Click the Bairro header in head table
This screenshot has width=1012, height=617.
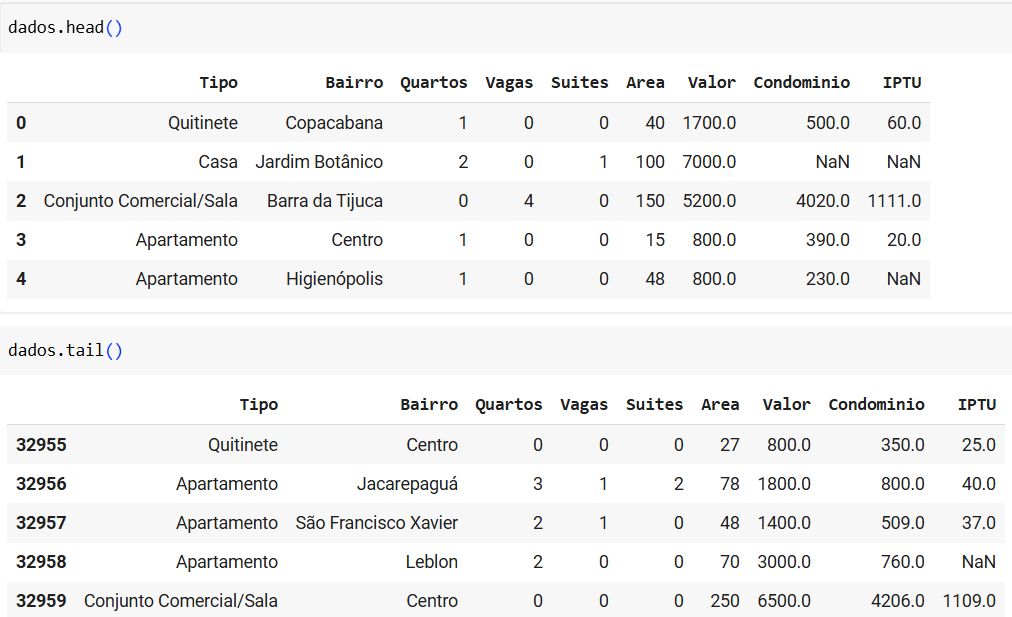click(x=354, y=83)
